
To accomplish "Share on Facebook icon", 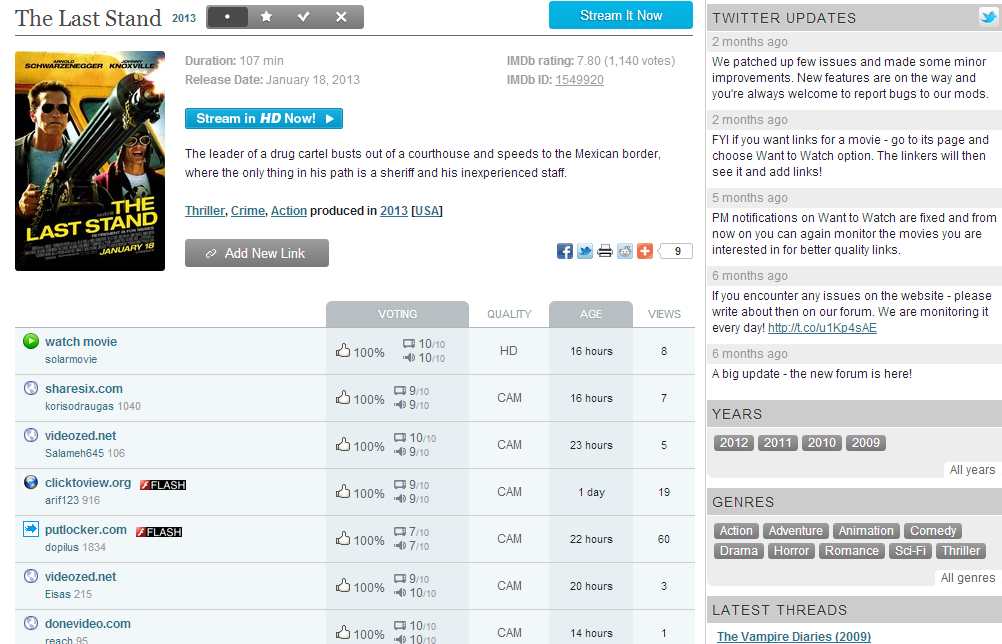I will (565, 251).
